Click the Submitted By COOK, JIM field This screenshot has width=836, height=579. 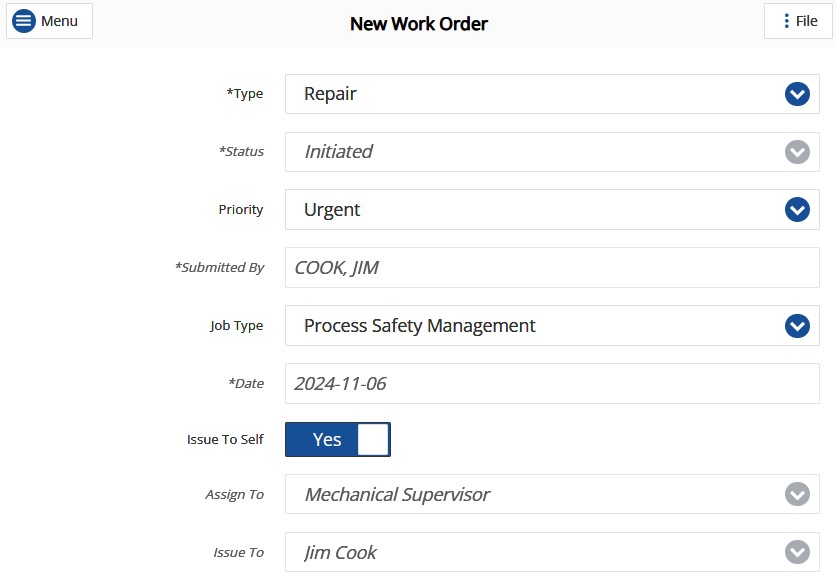pos(552,268)
